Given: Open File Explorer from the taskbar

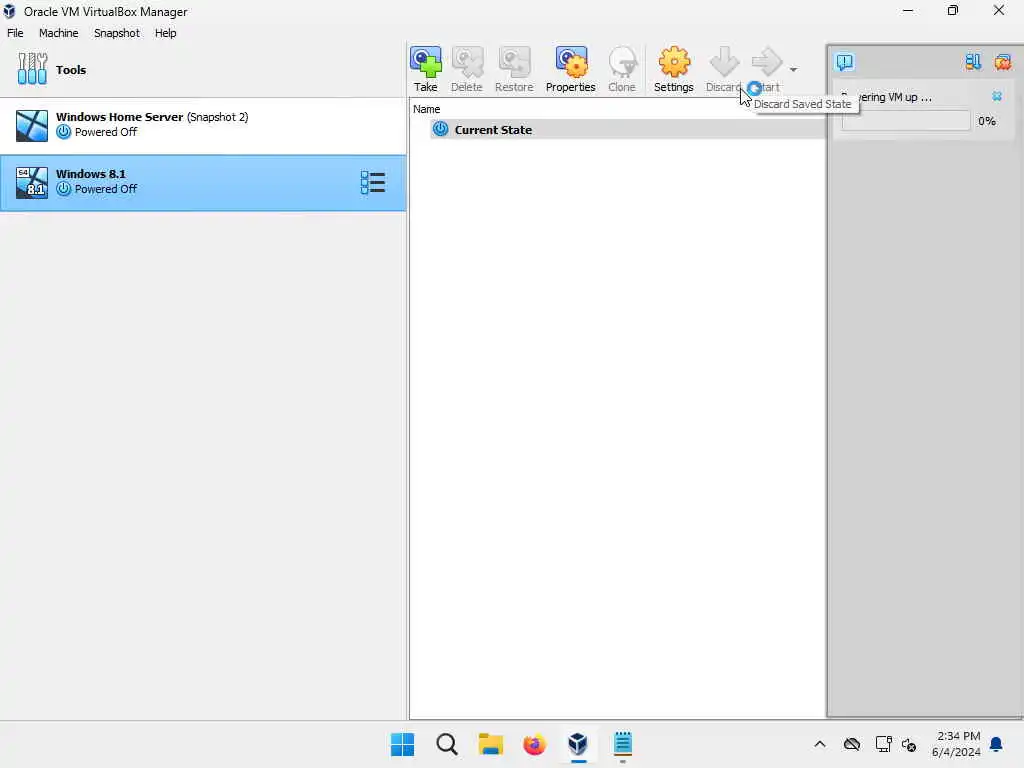Looking at the screenshot, I should [x=490, y=744].
